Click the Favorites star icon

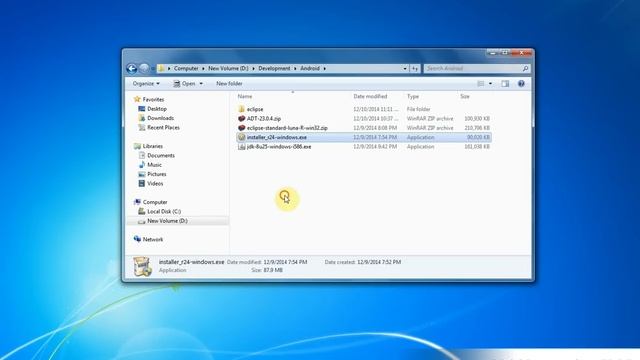(137, 99)
